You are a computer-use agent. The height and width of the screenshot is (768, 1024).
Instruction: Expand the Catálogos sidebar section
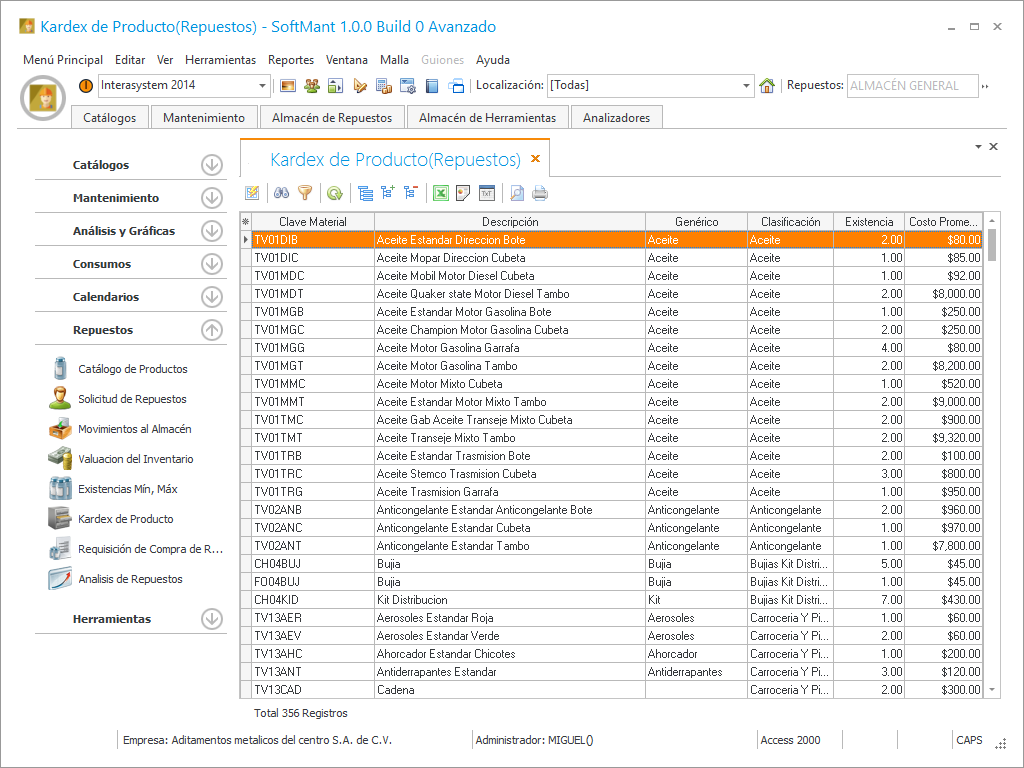pos(211,165)
